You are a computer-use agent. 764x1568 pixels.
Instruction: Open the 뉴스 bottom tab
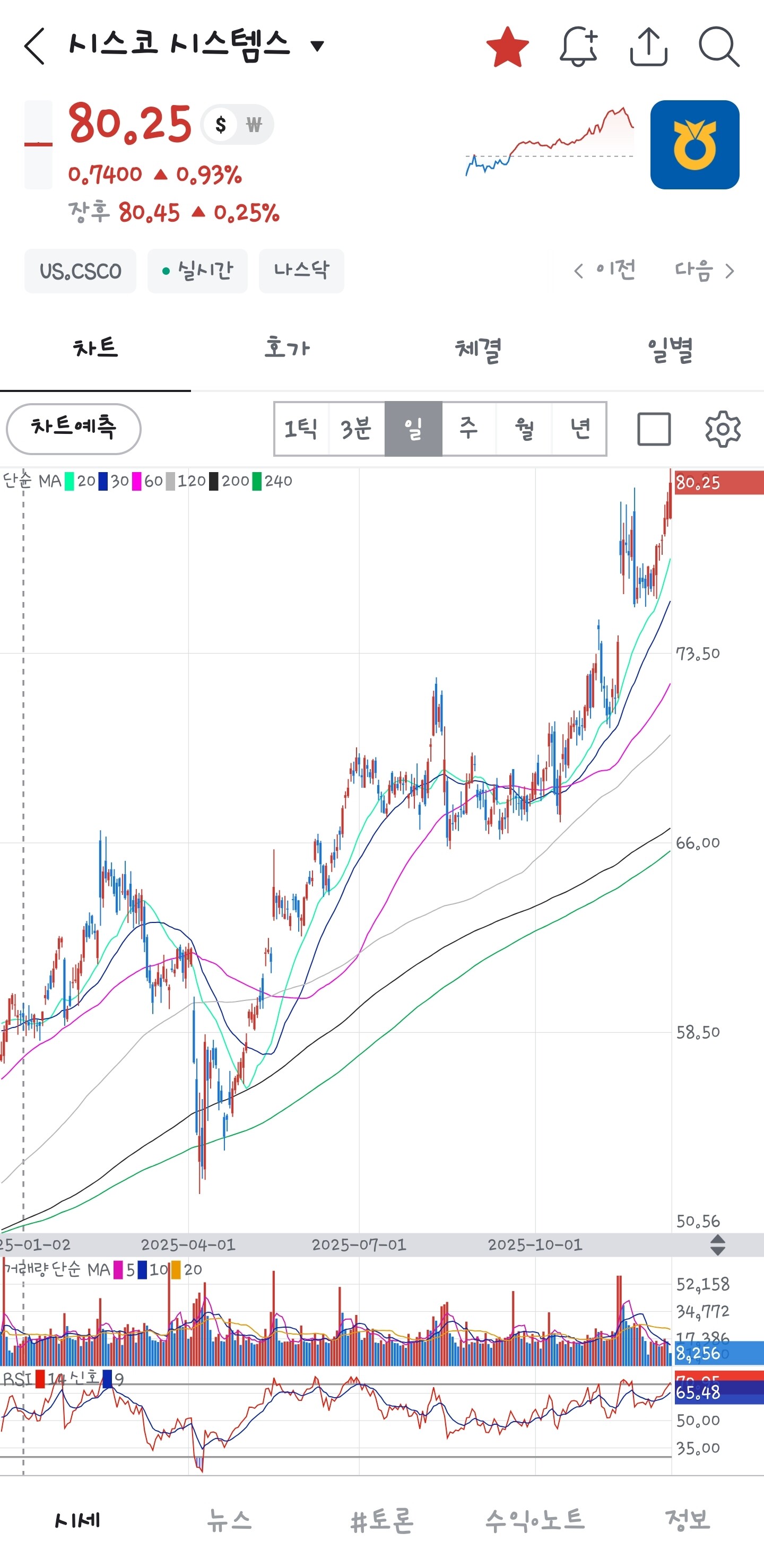(x=230, y=1520)
